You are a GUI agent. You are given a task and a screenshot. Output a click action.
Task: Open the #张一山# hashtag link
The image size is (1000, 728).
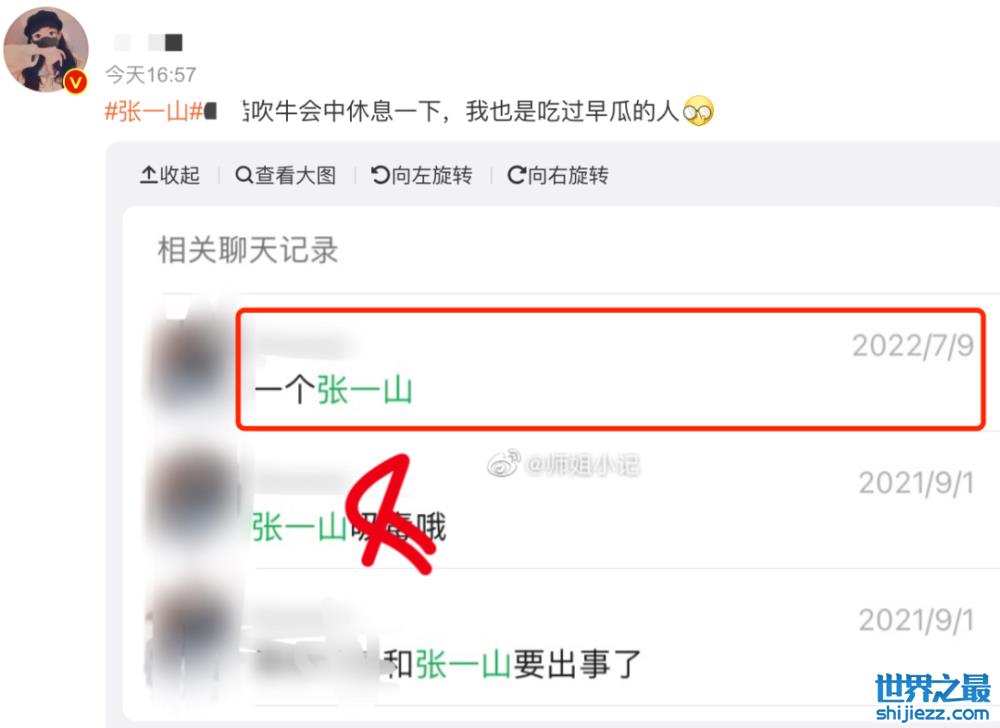[153, 112]
